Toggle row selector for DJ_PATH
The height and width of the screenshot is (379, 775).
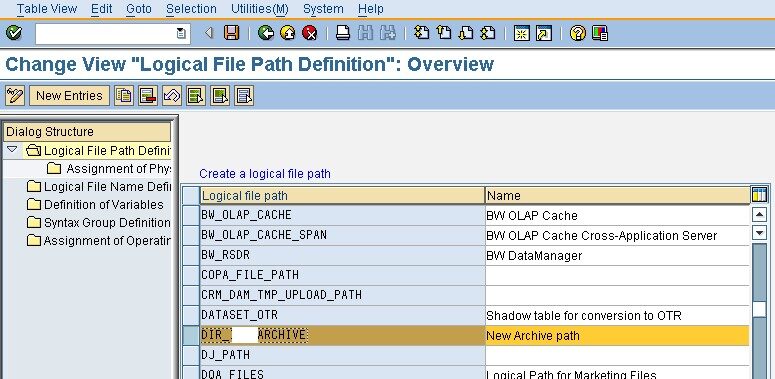point(190,355)
